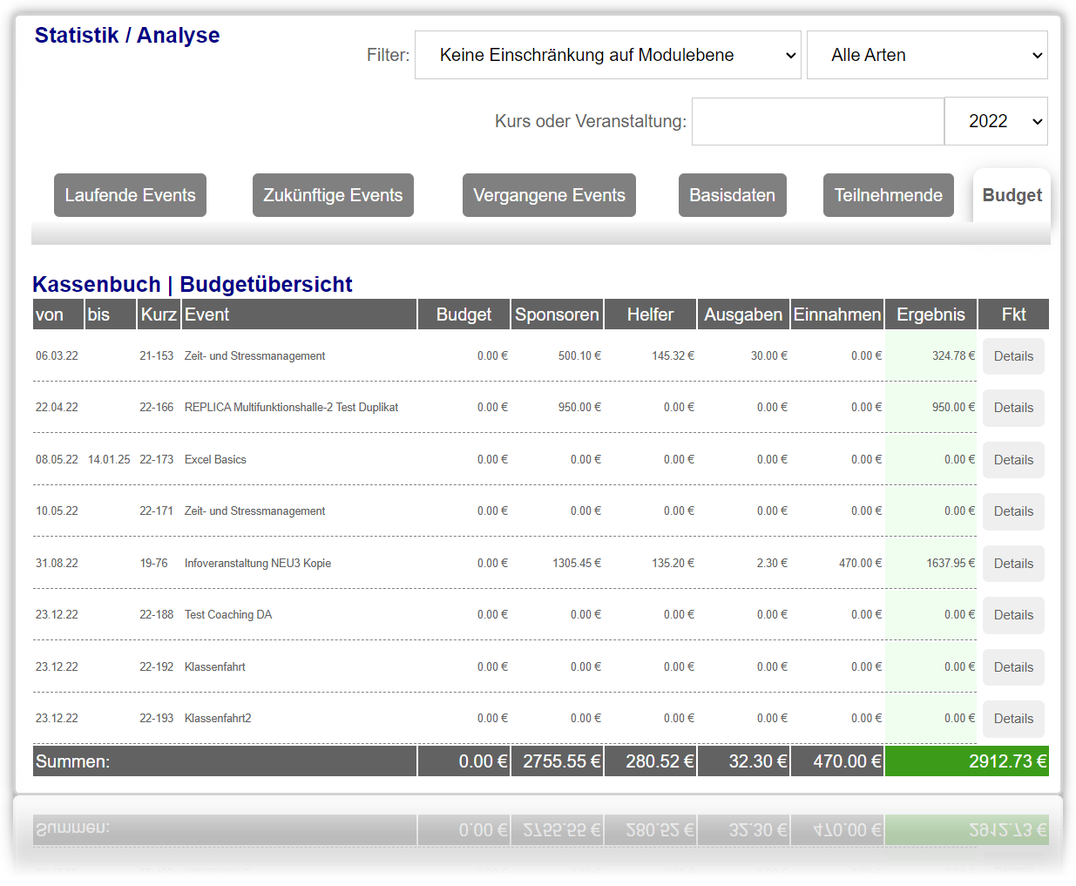Open the module level filter dropdown
This screenshot has width=1076, height=886.
pos(607,55)
